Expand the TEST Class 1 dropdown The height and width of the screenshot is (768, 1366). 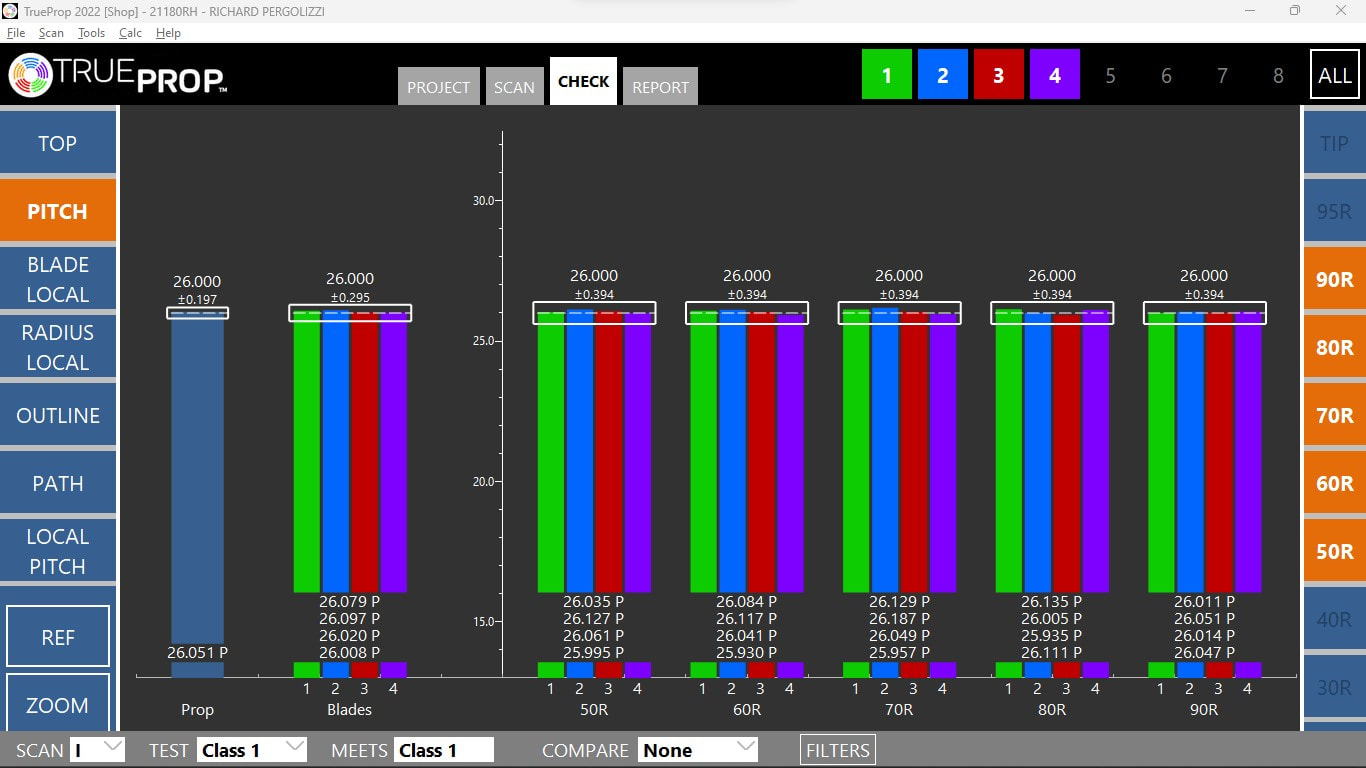pos(251,750)
